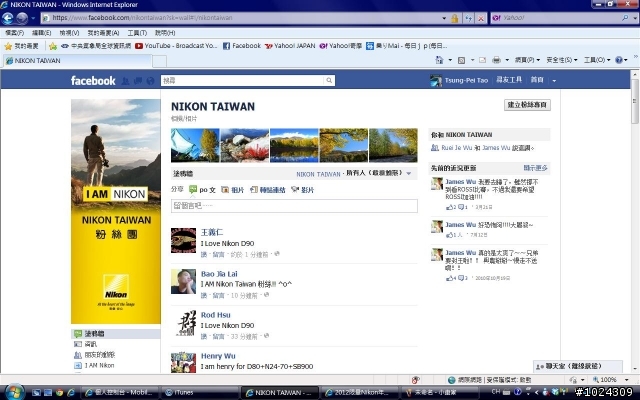
Task: Expand the Facebook account menu arrow
Action: click(554, 81)
